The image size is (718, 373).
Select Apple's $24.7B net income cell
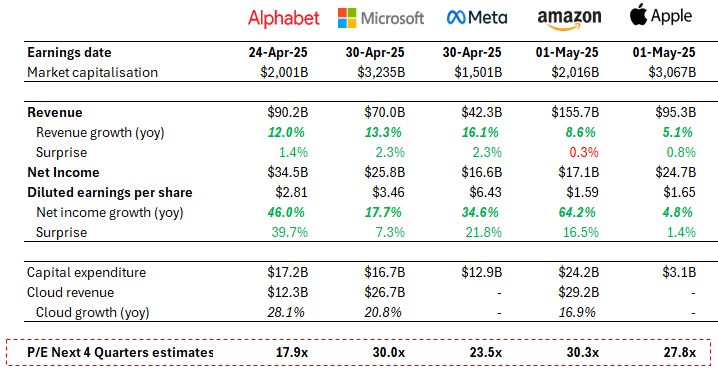(675, 173)
